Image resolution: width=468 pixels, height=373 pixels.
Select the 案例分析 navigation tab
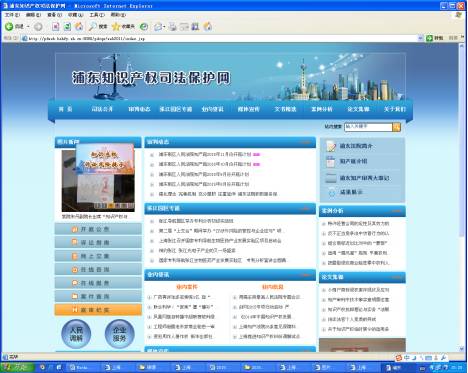point(322,109)
